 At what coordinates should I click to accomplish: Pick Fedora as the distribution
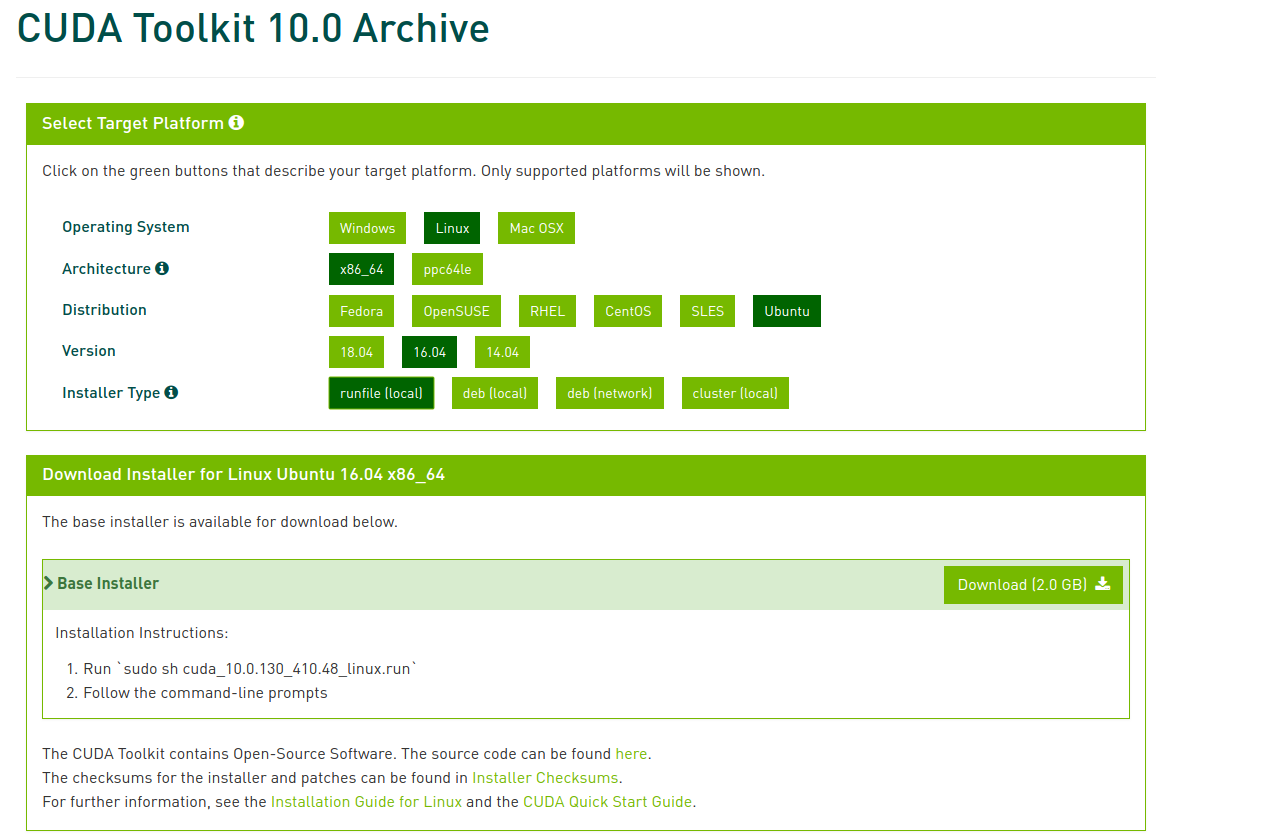361,311
